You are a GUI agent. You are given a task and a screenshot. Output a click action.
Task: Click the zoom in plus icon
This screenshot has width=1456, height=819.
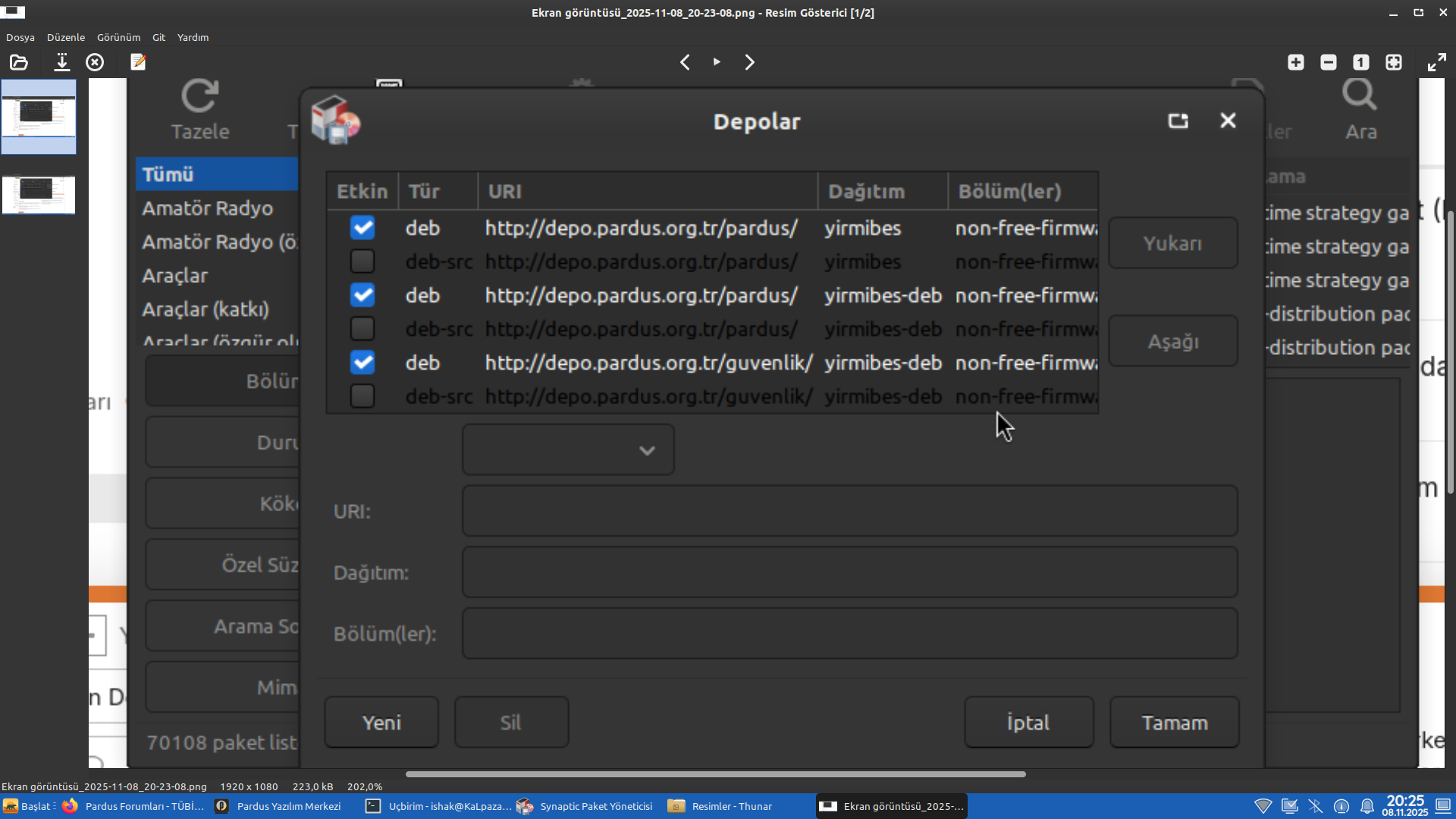click(1295, 62)
